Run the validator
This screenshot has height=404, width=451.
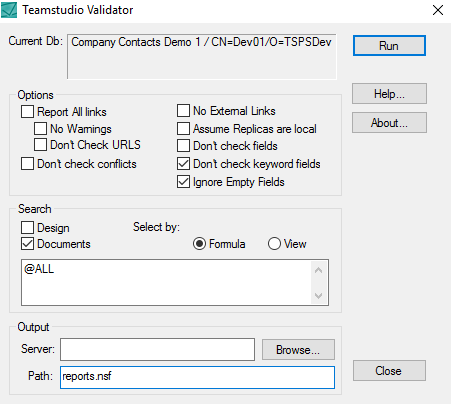[x=389, y=46]
